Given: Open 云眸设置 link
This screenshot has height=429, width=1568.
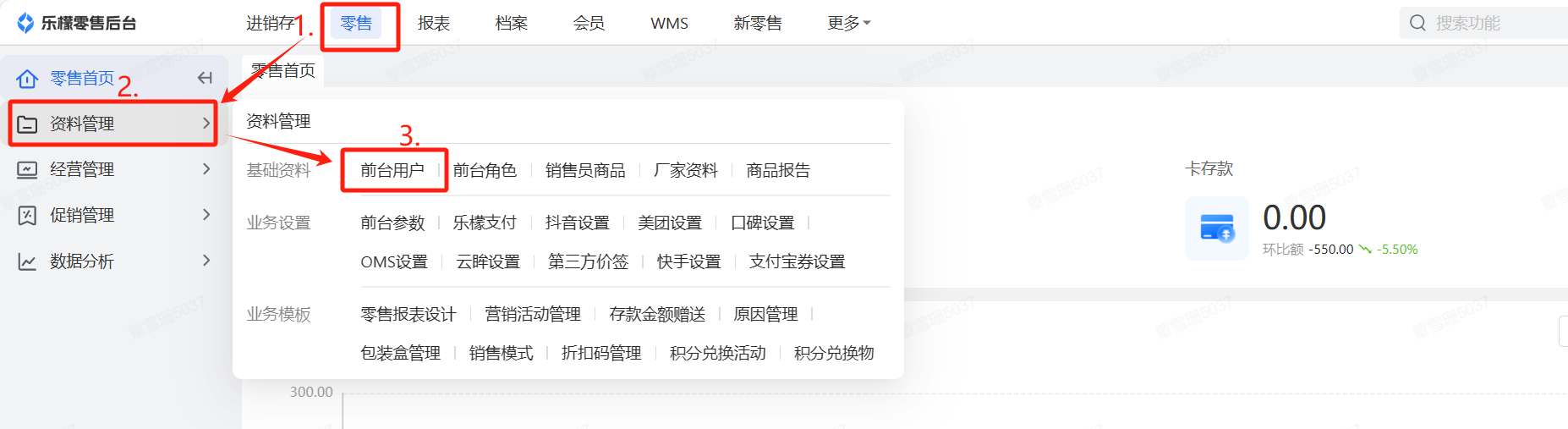Looking at the screenshot, I should coord(488,261).
